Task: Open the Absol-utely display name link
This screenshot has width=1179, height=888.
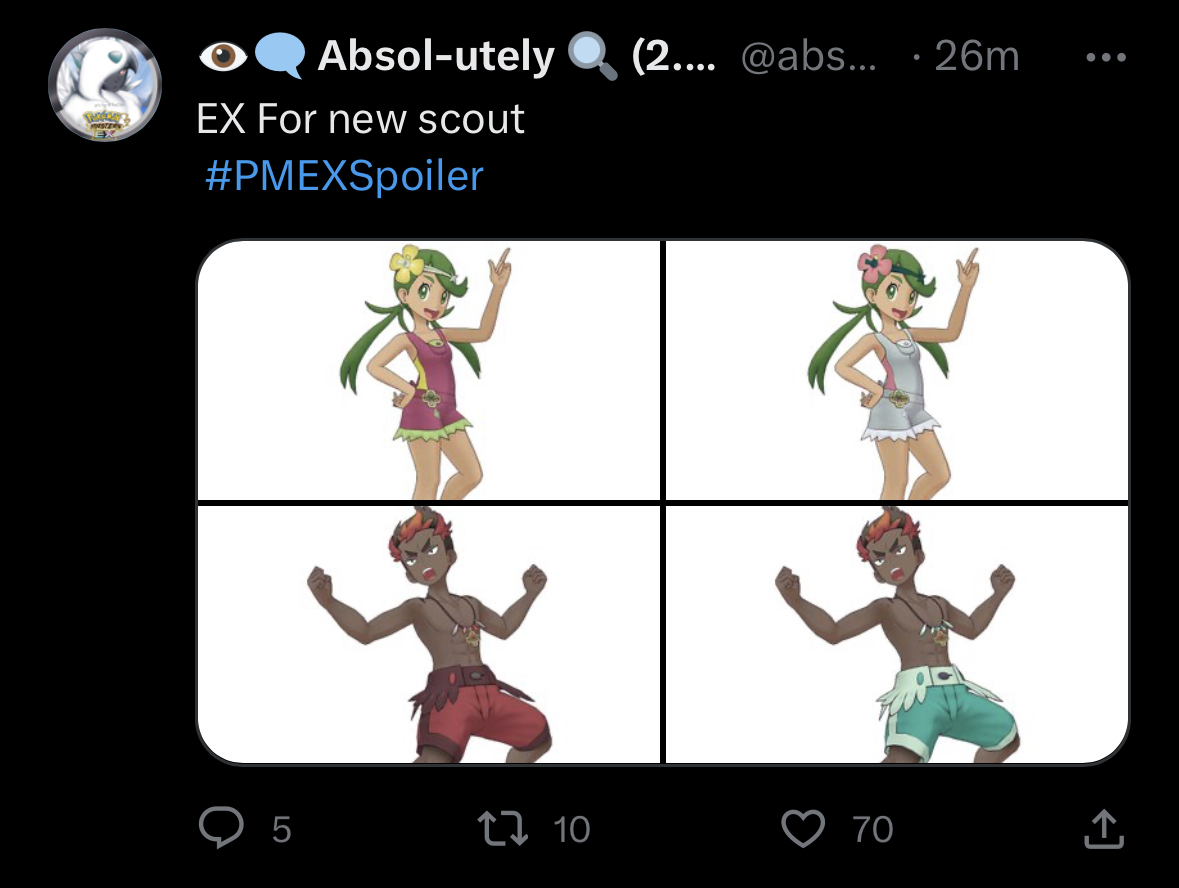Action: (435, 58)
